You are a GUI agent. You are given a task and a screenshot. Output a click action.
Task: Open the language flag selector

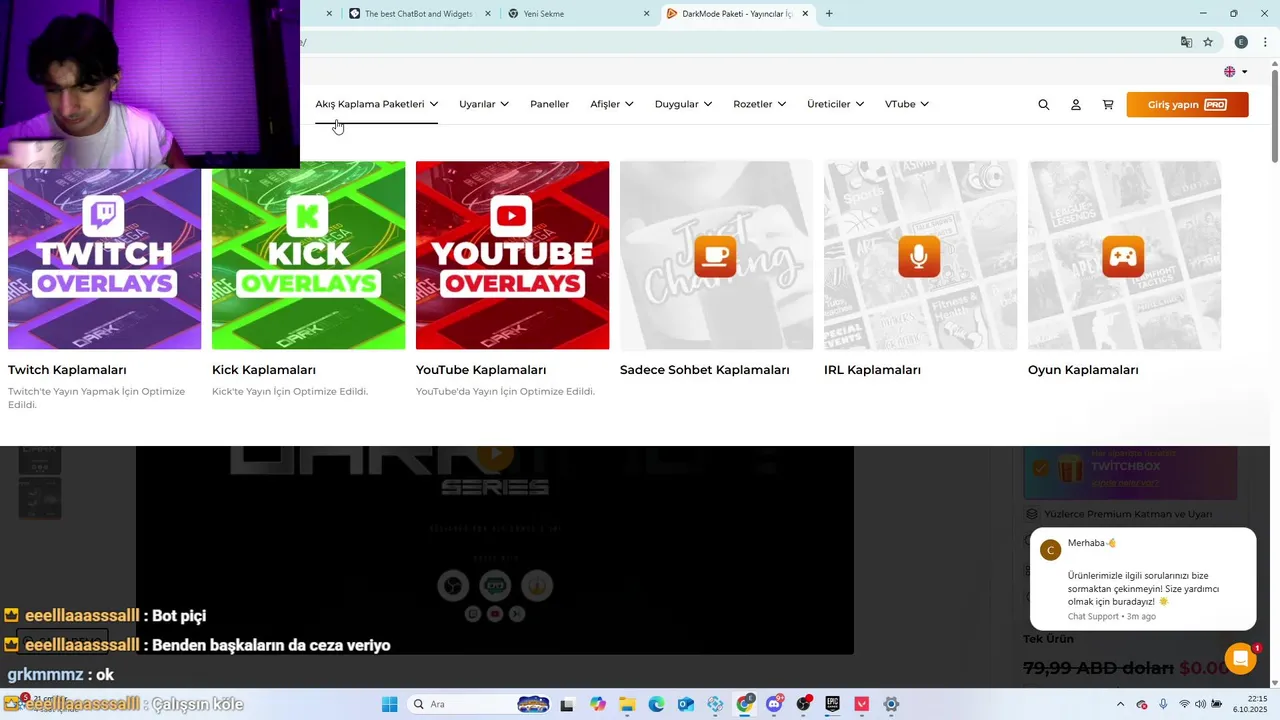coord(1236,72)
